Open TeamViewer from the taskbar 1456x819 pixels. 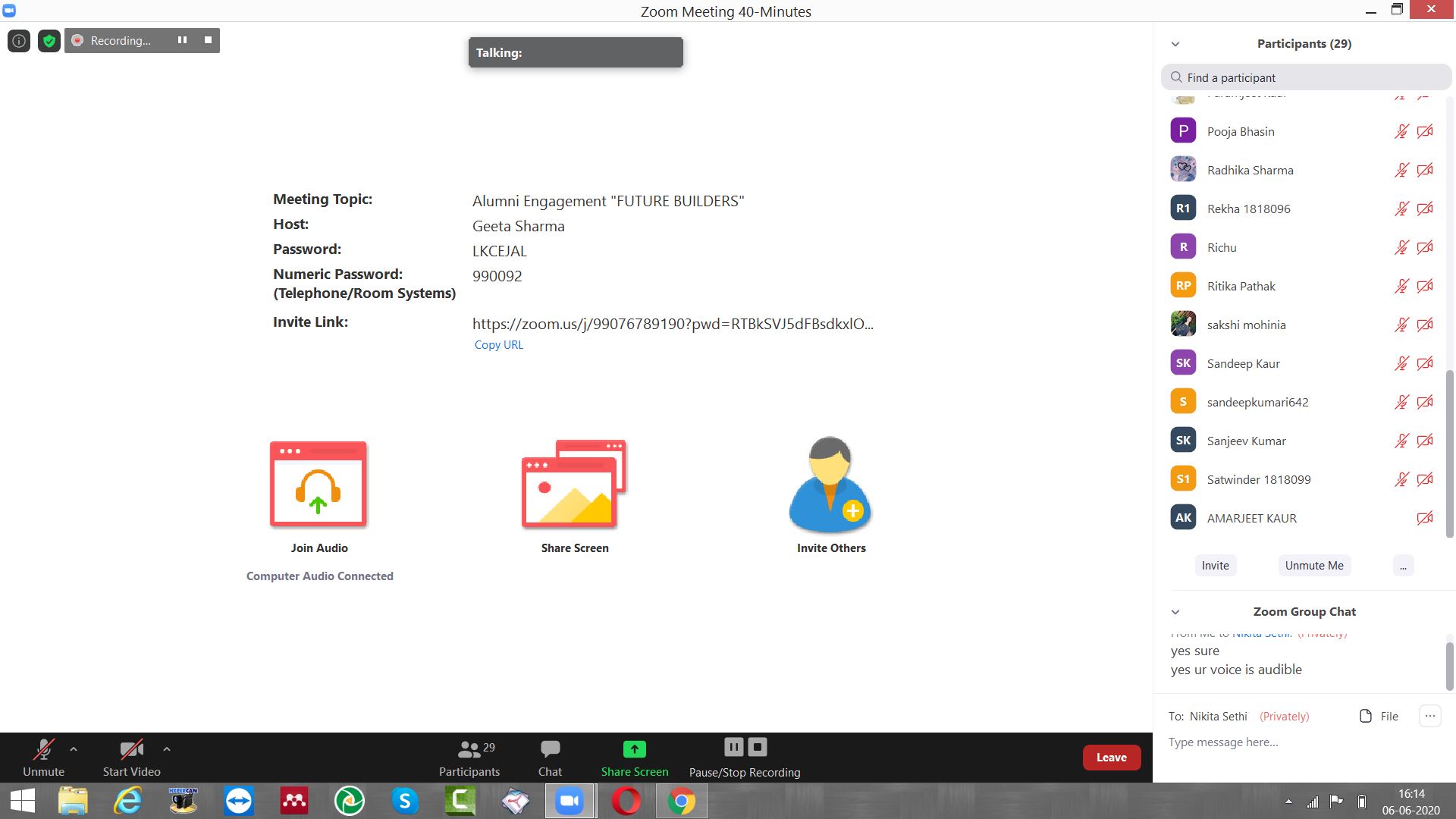239,801
